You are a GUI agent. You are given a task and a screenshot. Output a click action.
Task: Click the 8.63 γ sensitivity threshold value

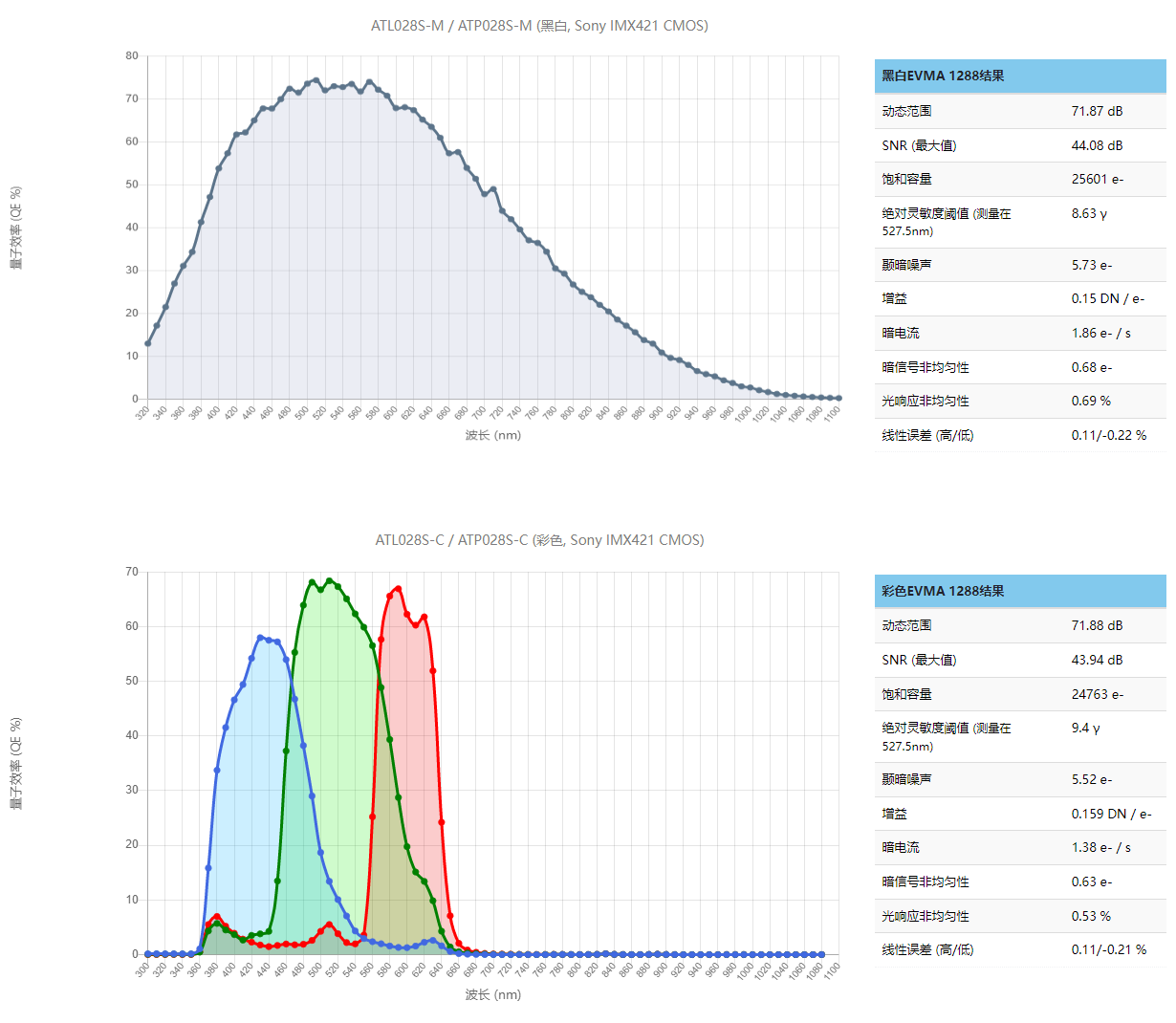point(1089,213)
